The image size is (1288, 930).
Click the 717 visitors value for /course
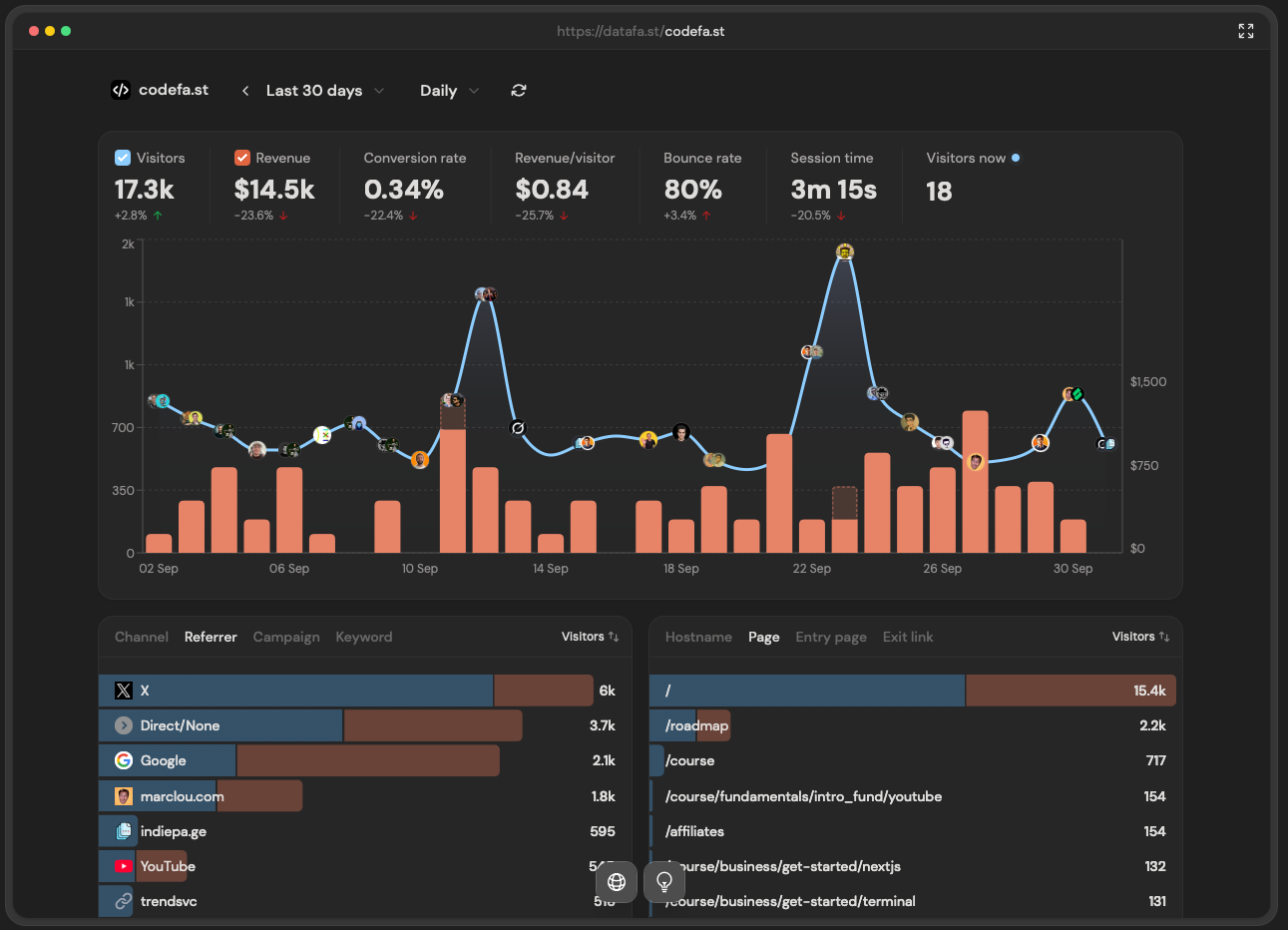(x=1156, y=760)
